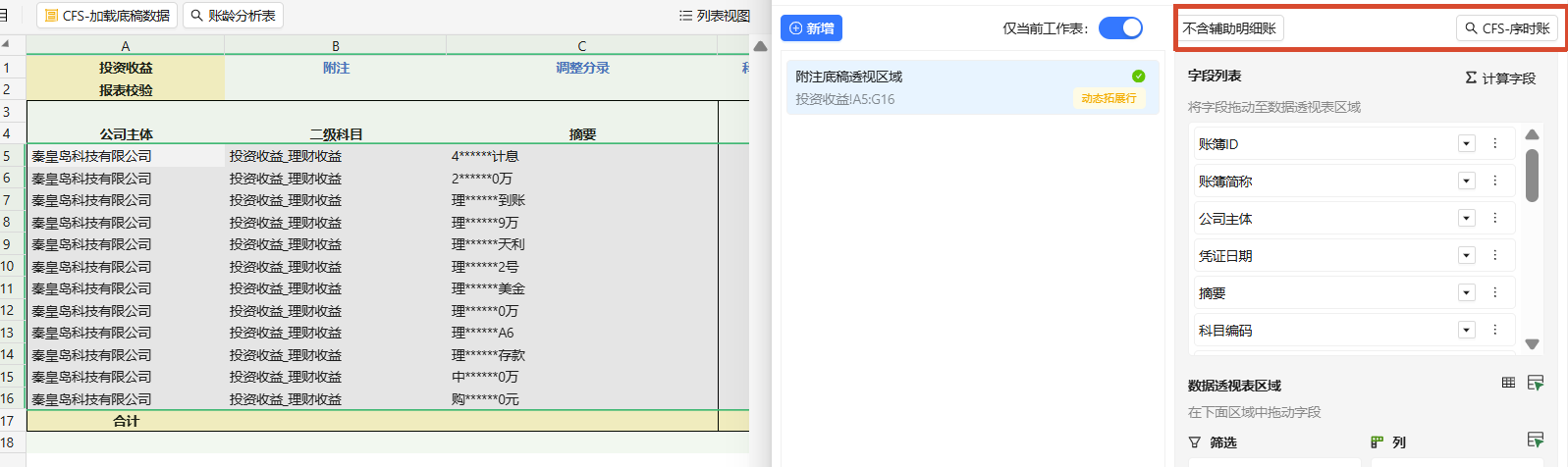Image resolution: width=1568 pixels, height=467 pixels.
Task: Click the 摘要 column heading in sheet
Action: (x=582, y=134)
